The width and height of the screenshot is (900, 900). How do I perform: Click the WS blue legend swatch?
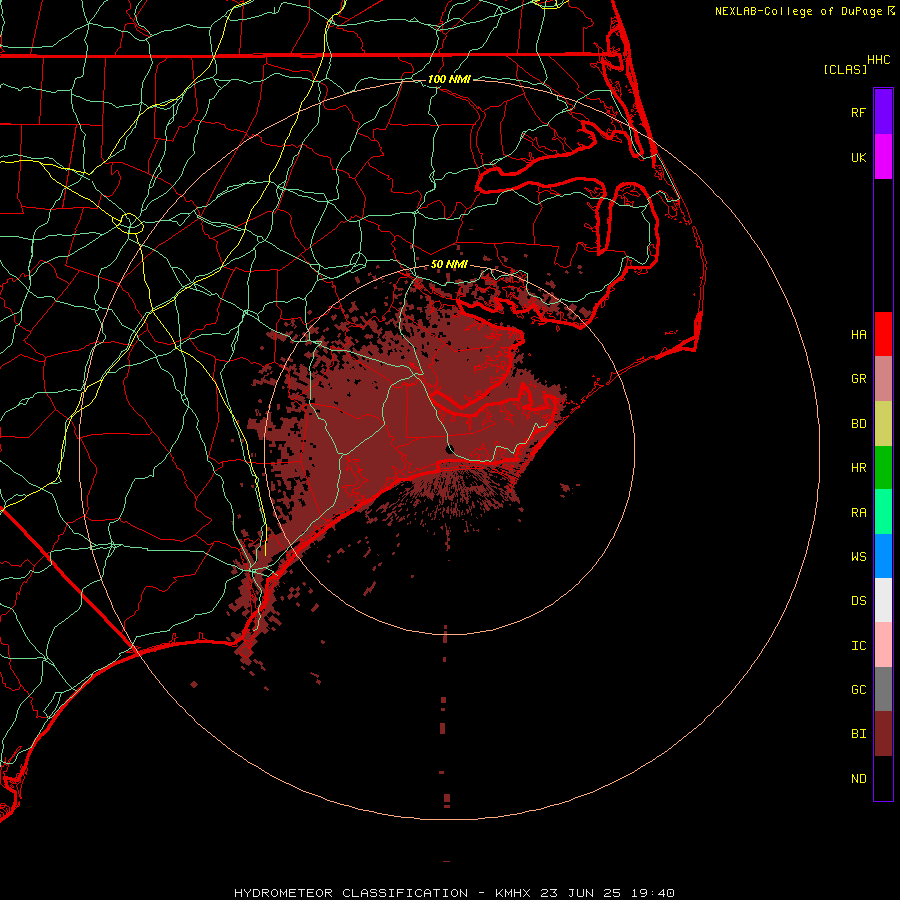883,556
